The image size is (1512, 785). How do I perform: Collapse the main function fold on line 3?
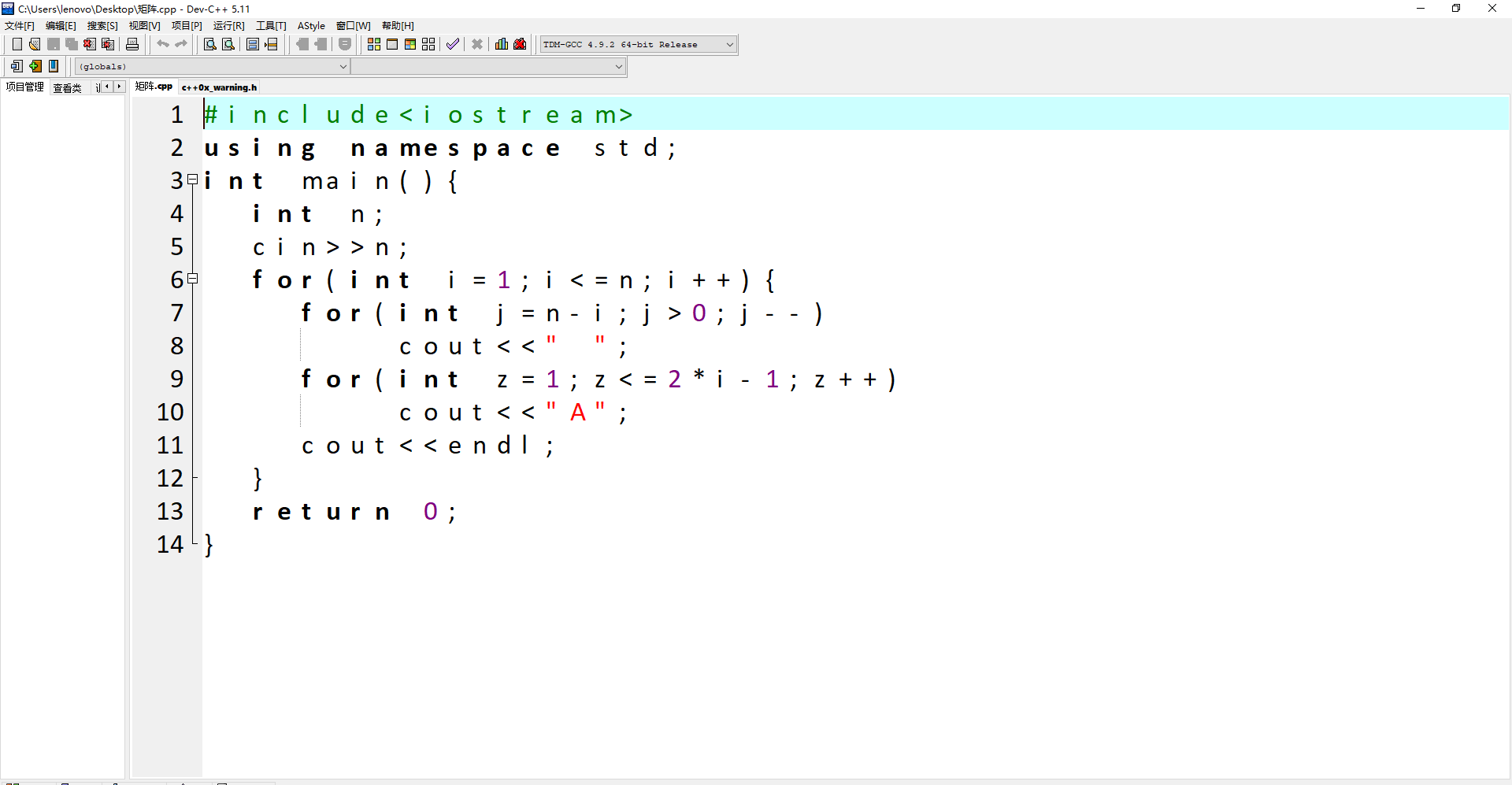click(x=193, y=180)
